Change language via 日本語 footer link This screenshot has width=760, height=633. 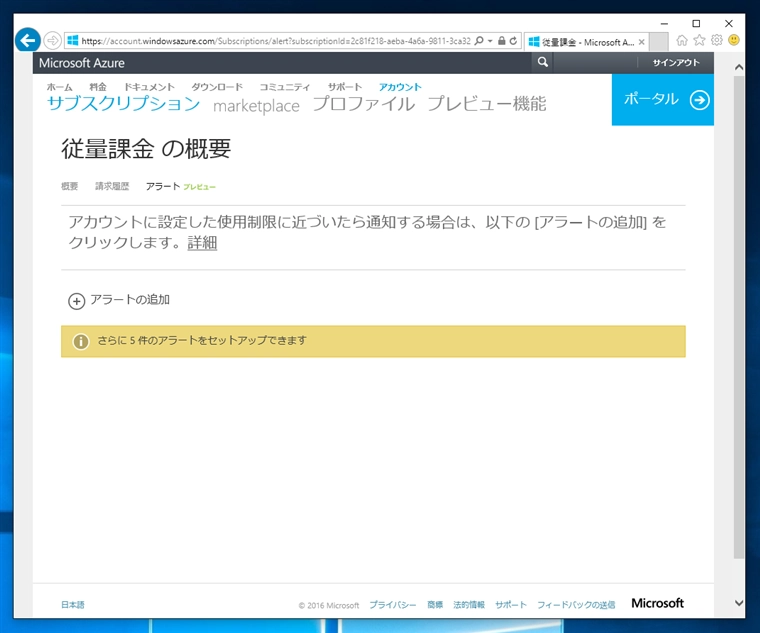pos(73,604)
